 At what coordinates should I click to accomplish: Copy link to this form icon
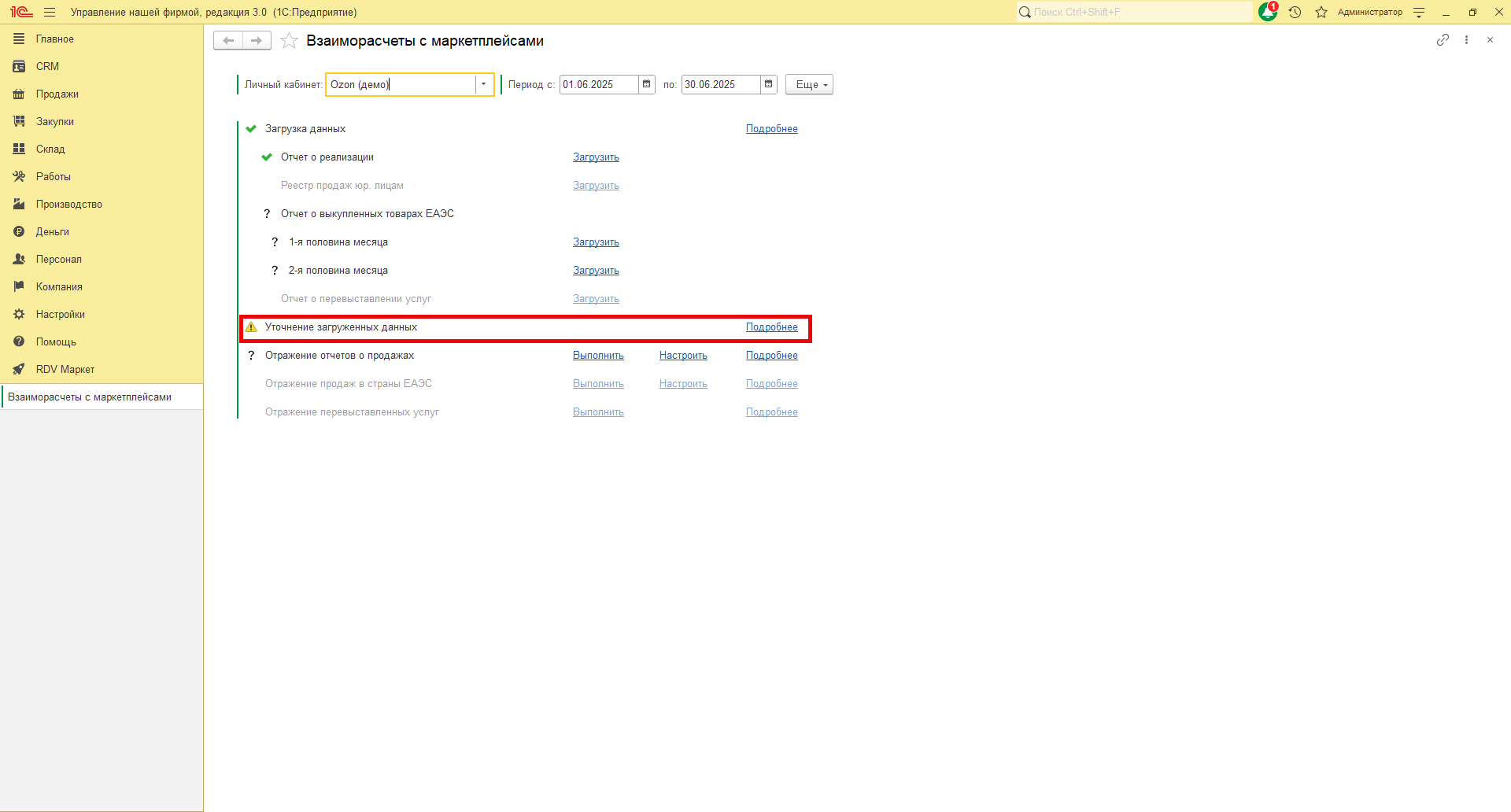(x=1443, y=40)
